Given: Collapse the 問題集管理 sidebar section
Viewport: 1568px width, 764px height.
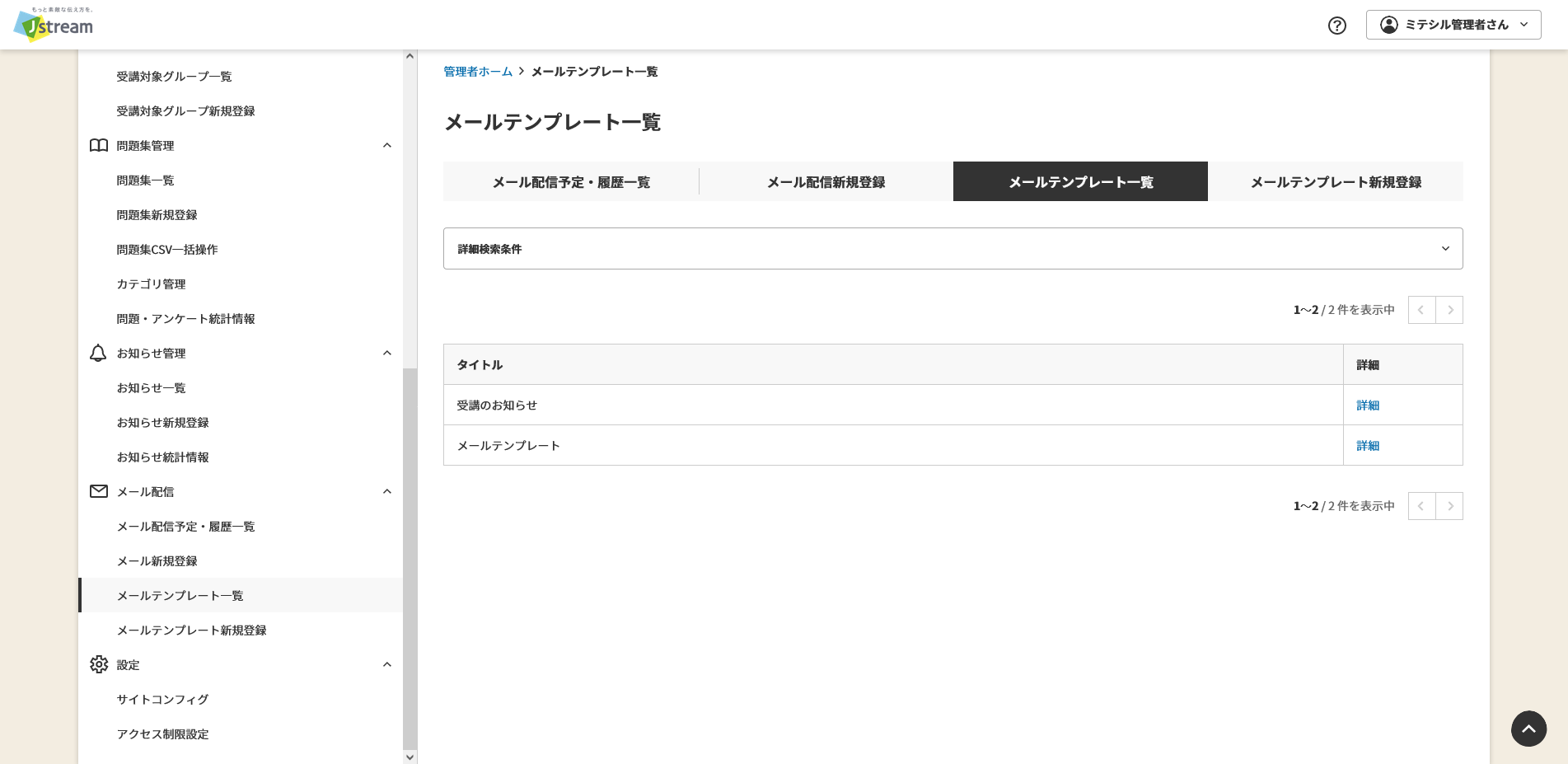Looking at the screenshot, I should pos(387,146).
